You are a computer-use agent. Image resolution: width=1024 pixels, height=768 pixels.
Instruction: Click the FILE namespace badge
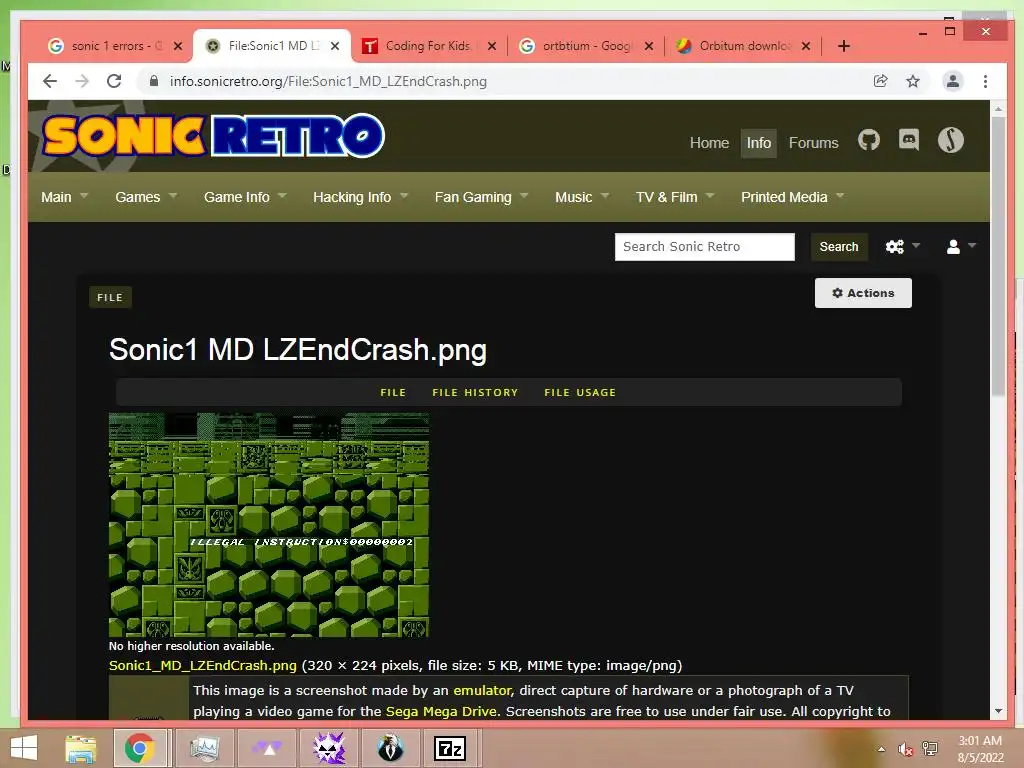(110, 297)
